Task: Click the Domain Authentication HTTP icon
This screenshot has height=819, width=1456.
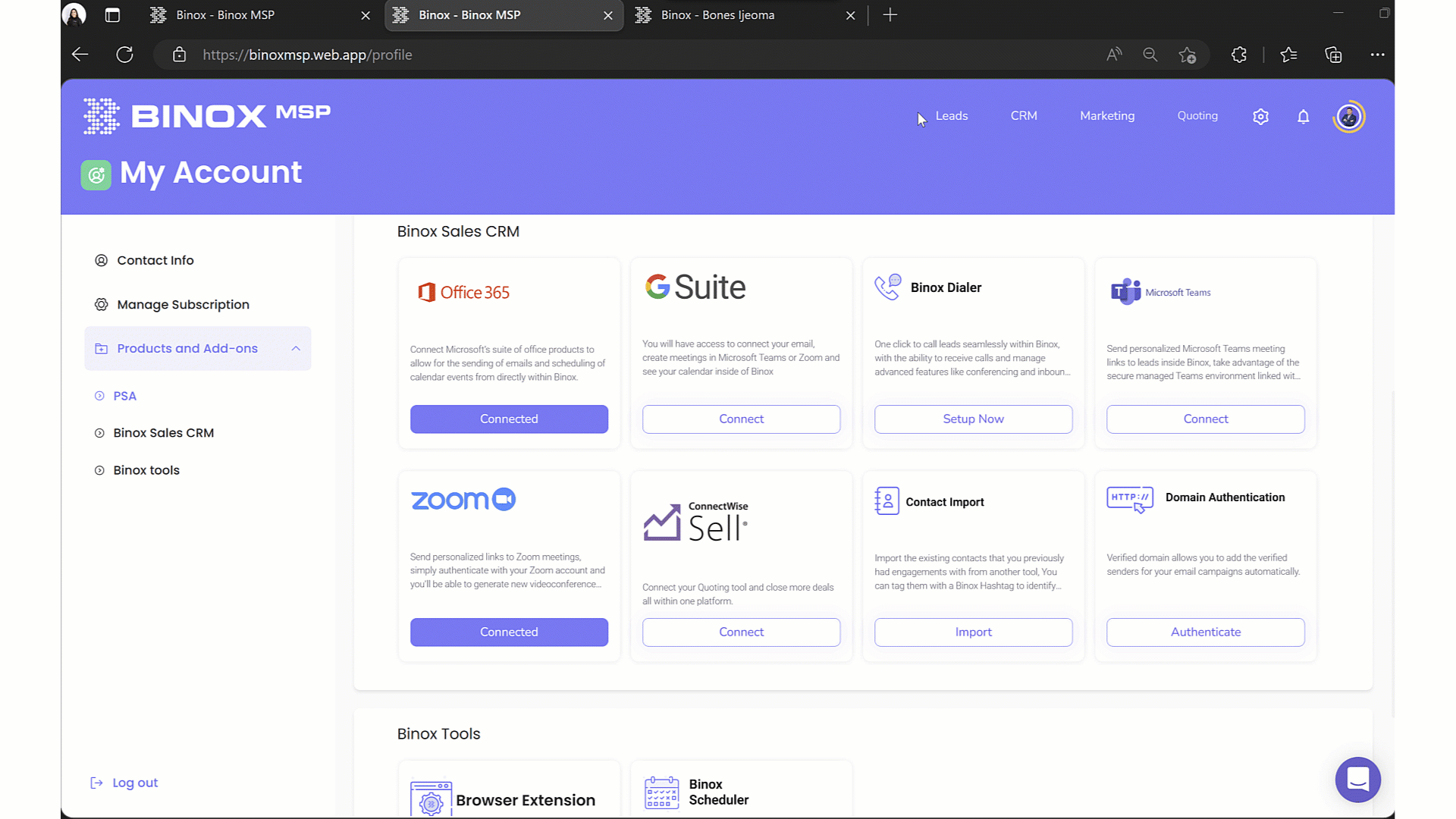Action: (x=1130, y=500)
